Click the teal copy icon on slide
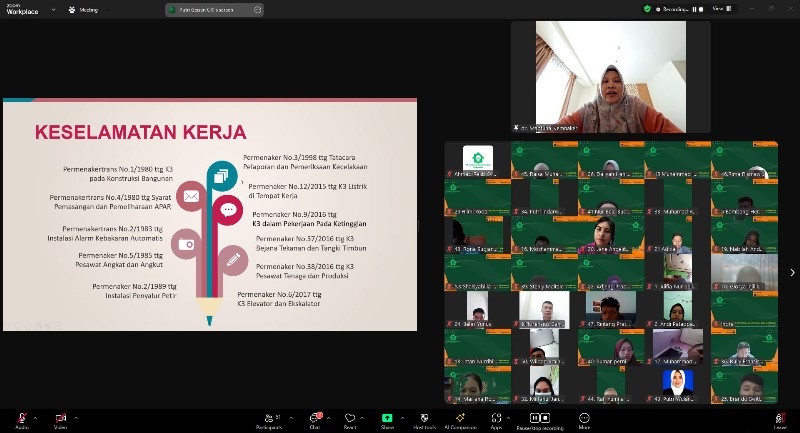 (222, 176)
